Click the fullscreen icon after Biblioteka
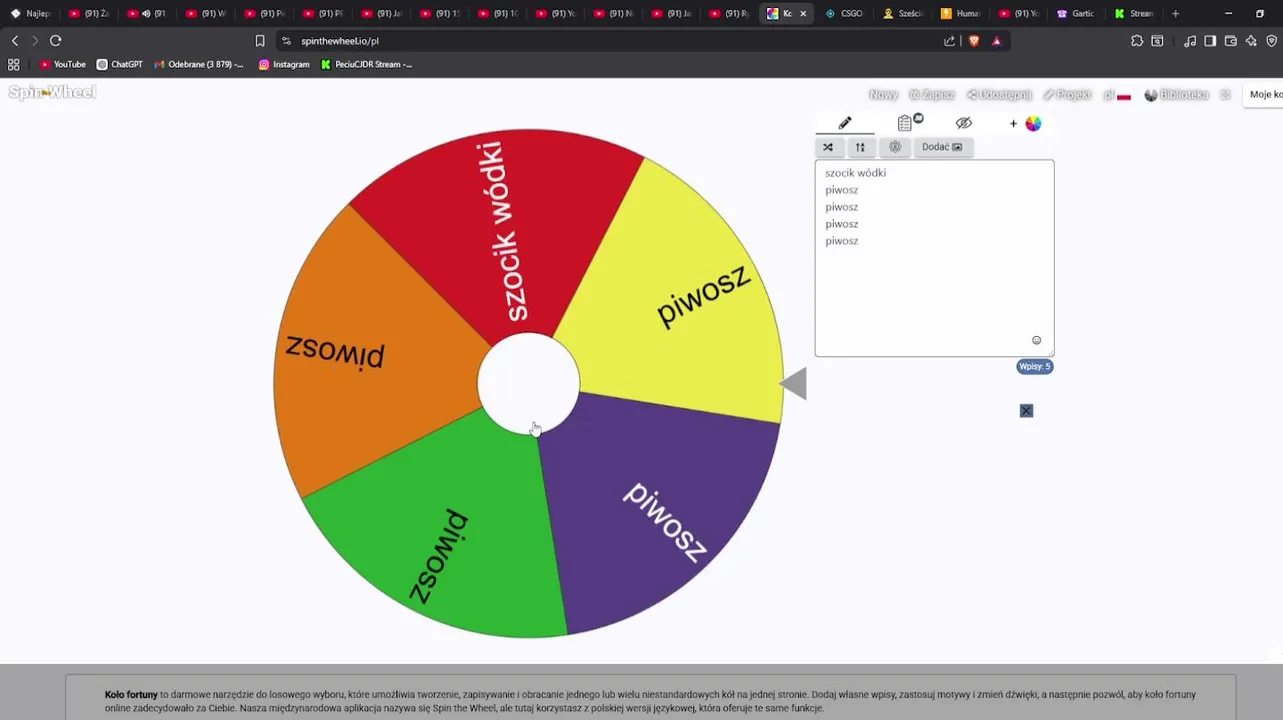 (x=1225, y=95)
